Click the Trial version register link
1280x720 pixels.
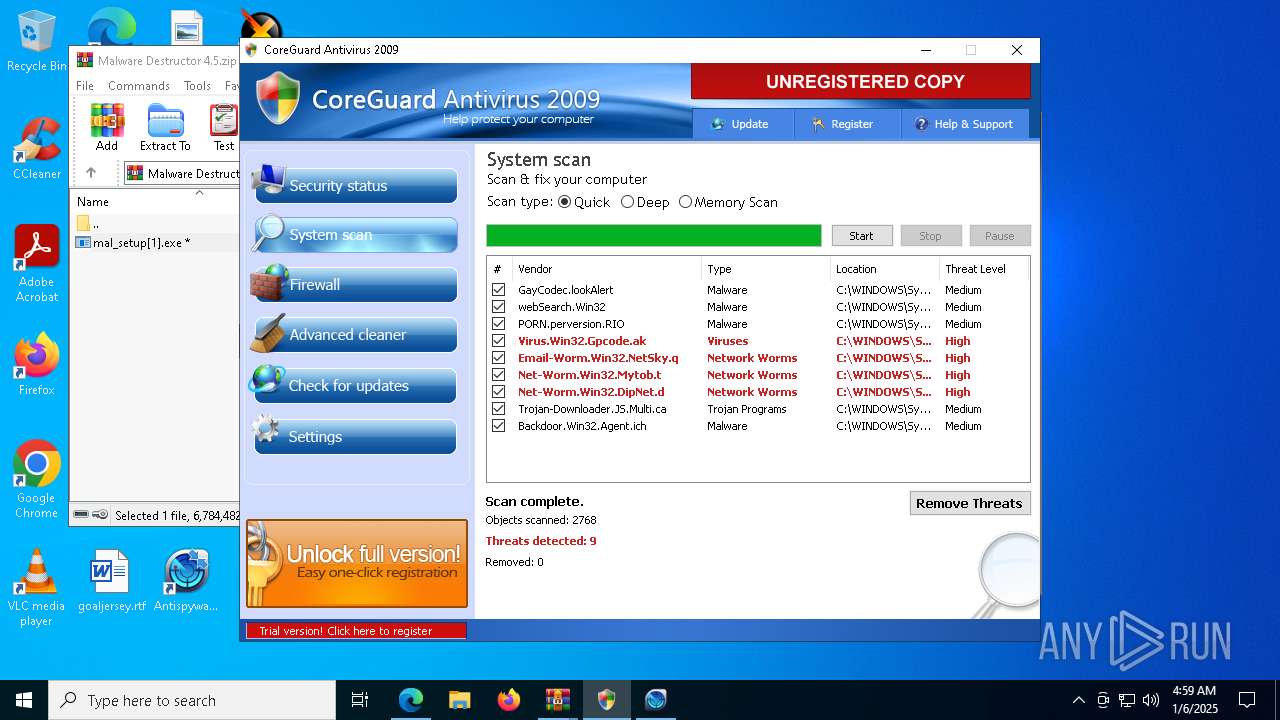tap(356, 631)
